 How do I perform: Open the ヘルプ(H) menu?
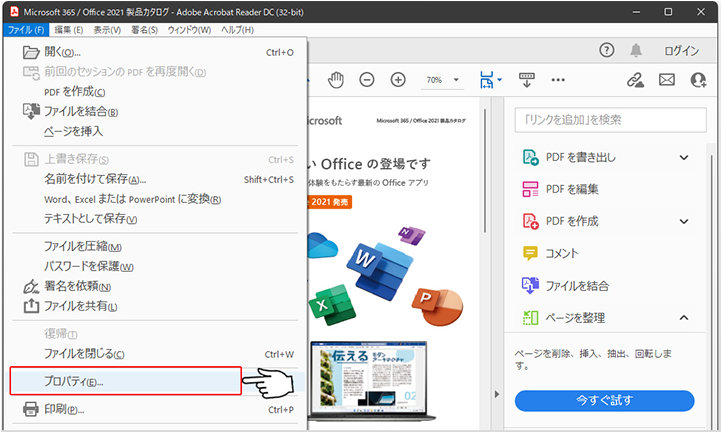[237, 30]
